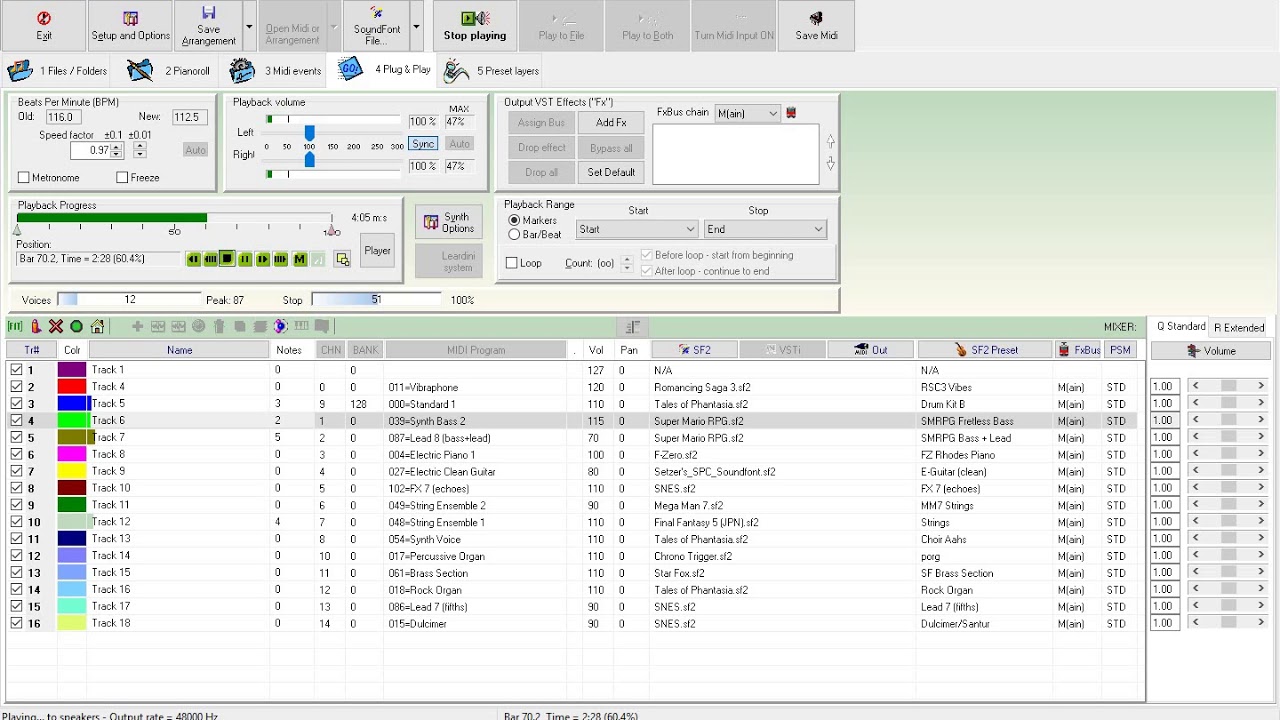Screen dimensions: 1280x720
Task: Open the Stop marker End dropdown
Action: coord(764,229)
